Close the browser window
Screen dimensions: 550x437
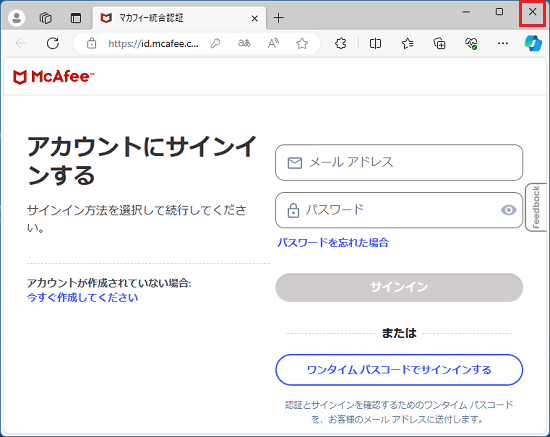[532, 12]
